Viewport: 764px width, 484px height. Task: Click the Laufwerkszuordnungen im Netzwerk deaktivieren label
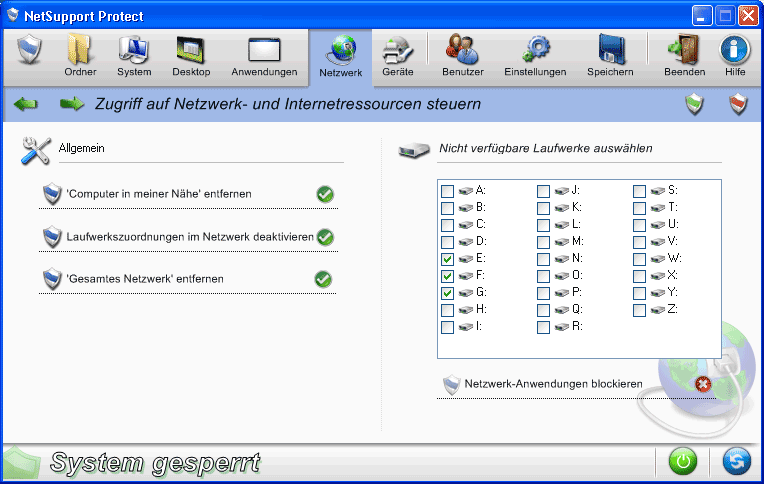point(190,237)
